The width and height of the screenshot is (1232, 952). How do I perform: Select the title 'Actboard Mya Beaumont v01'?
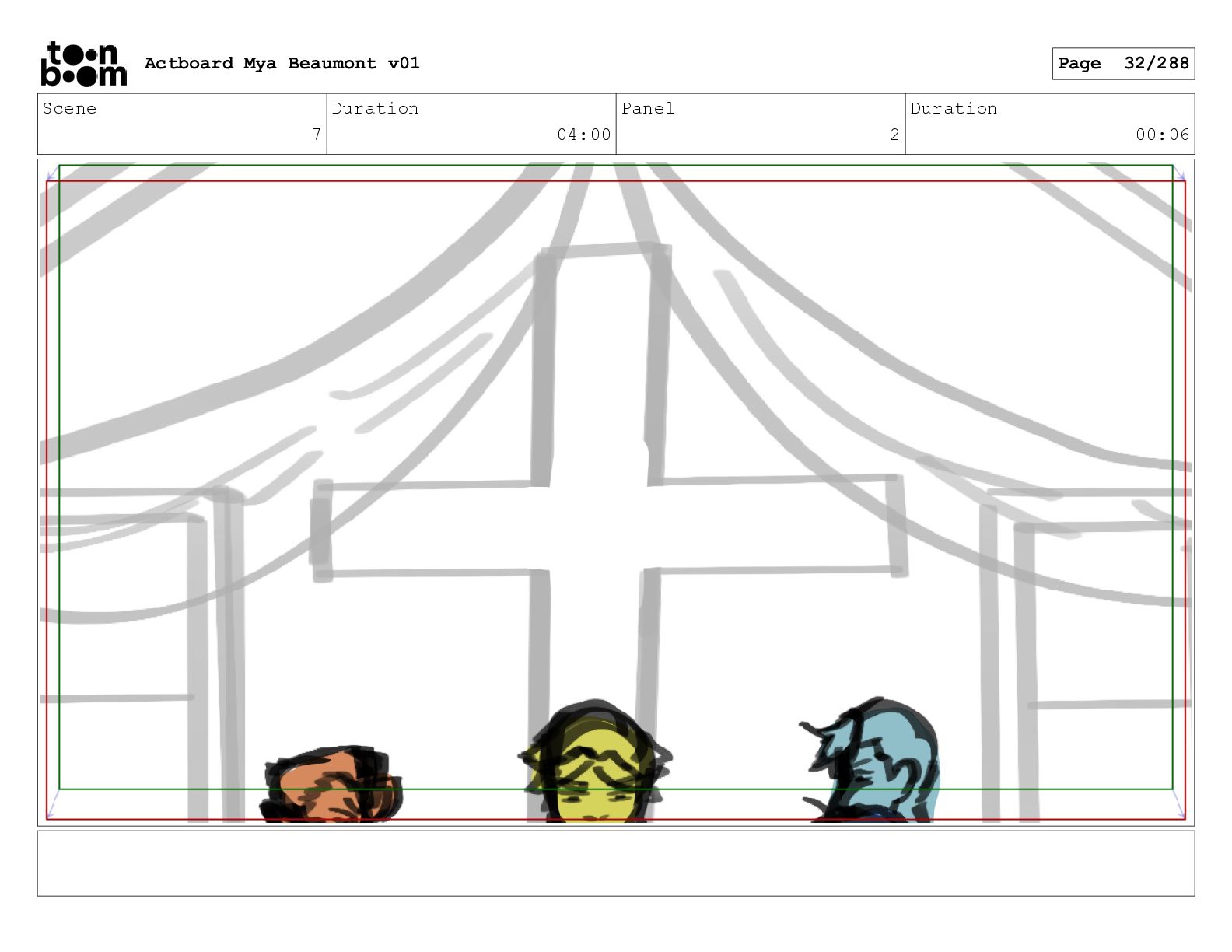pyautogui.click(x=282, y=63)
